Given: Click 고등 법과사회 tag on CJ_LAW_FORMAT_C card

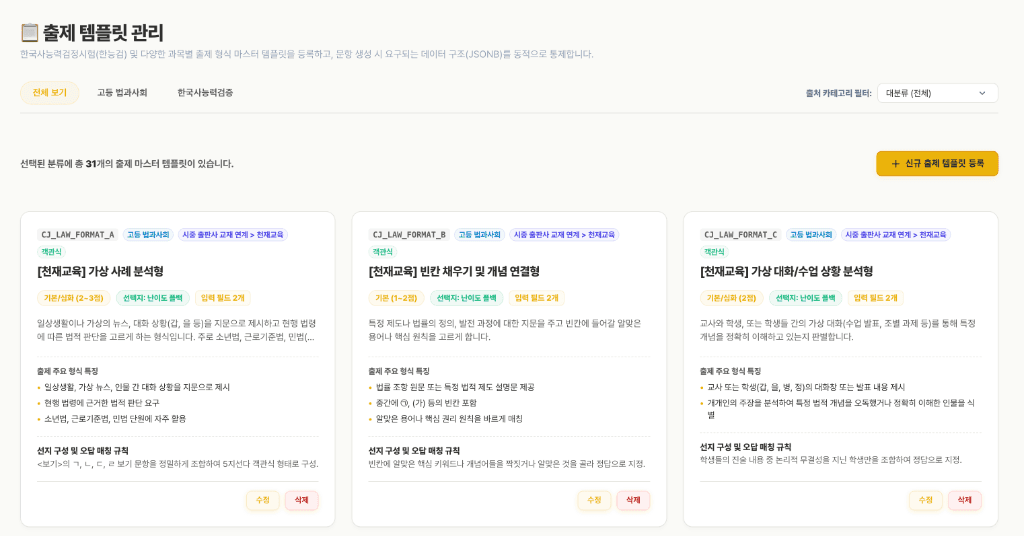Looking at the screenshot, I should pyautogui.click(x=811, y=234).
